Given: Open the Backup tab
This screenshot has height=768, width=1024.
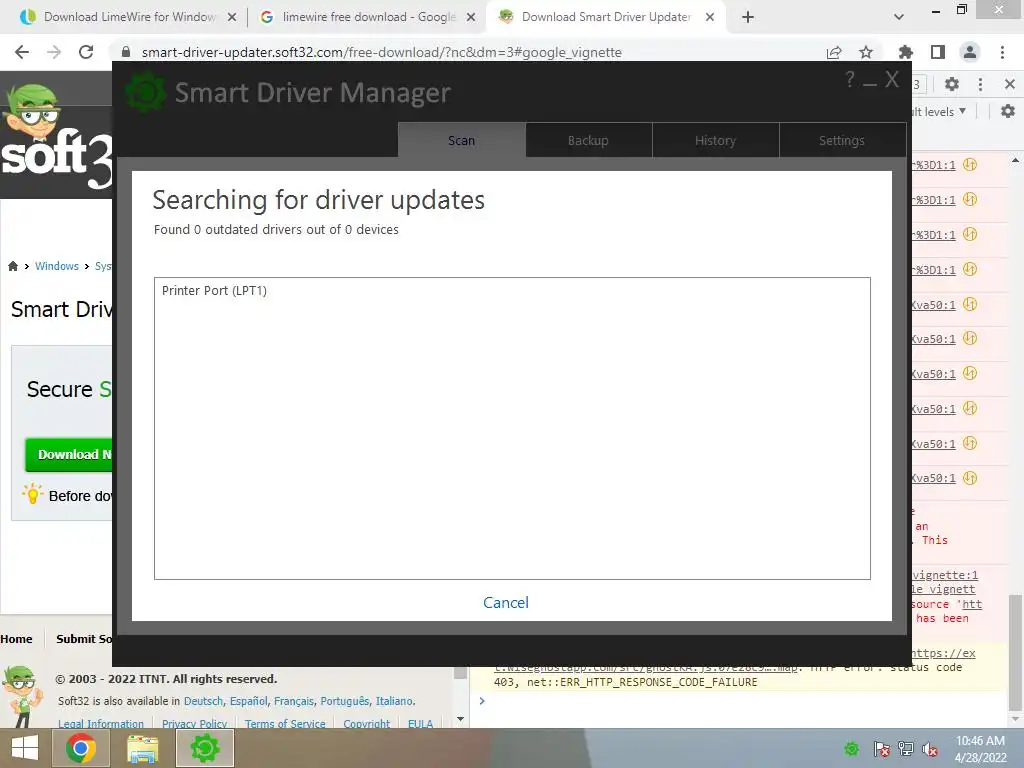Looking at the screenshot, I should tap(588, 140).
